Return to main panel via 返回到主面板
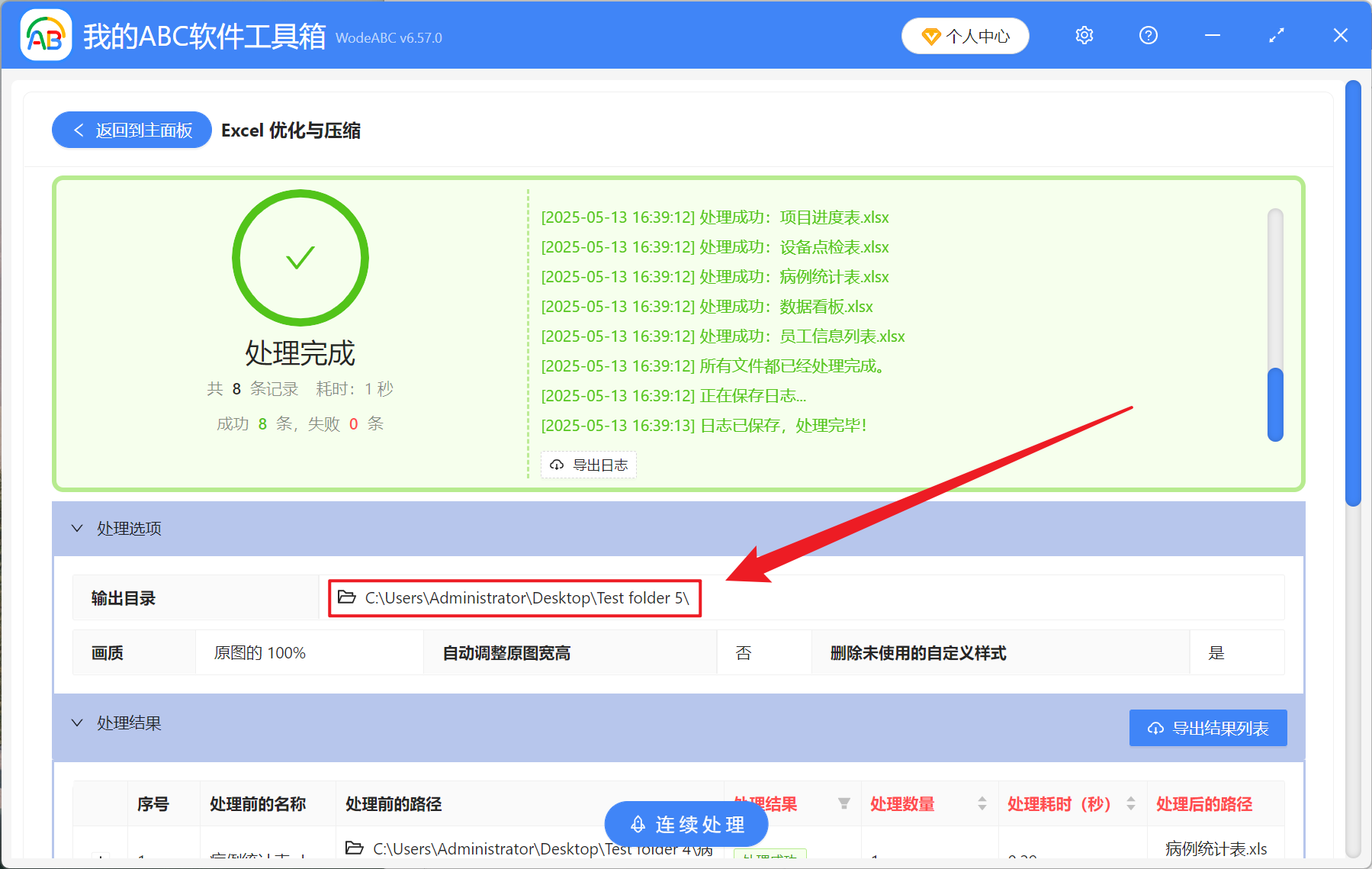 point(132,130)
